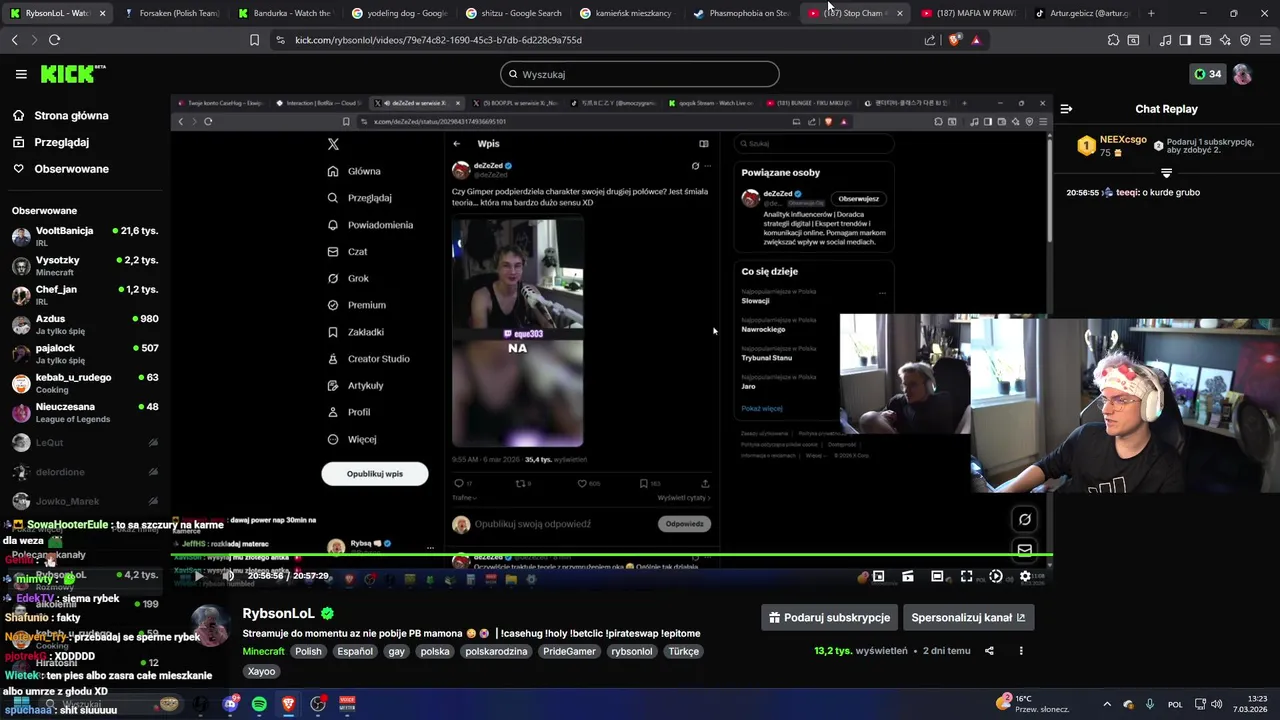Toggle the browser sidebar panel icon

pos(1185,40)
